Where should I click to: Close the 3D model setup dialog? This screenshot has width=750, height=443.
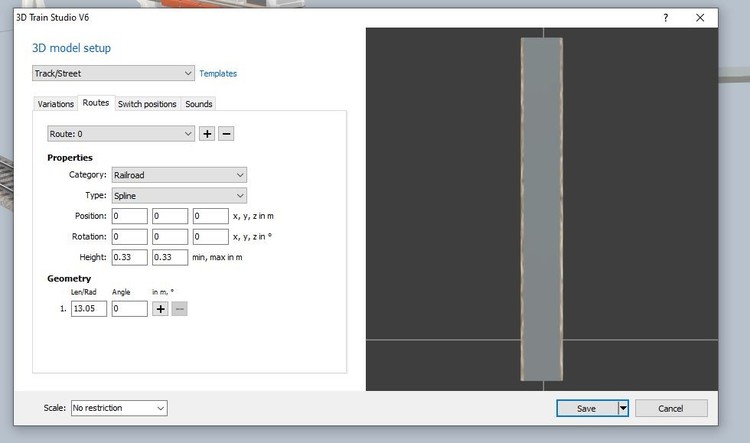click(x=700, y=18)
